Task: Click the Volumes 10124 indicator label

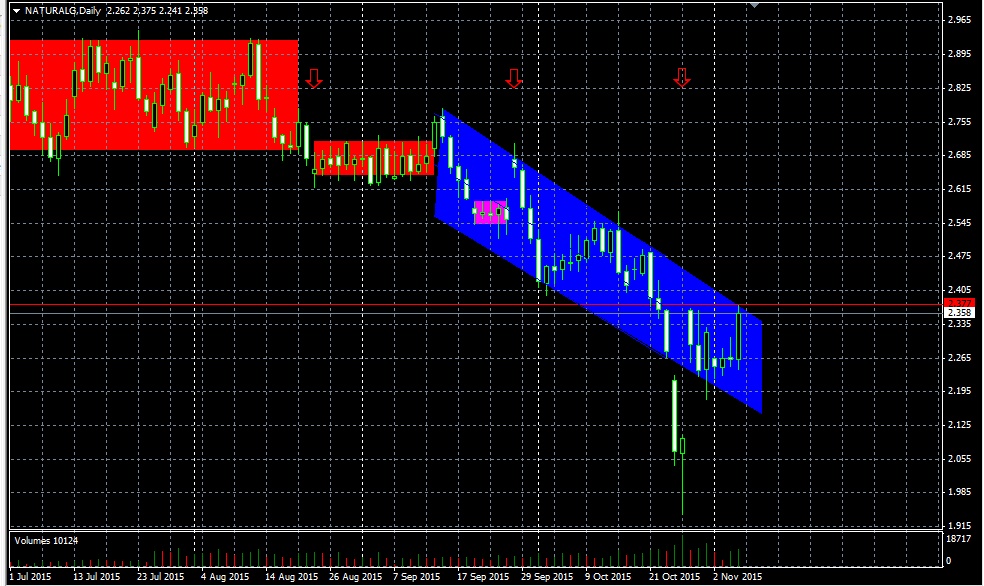Action: pyautogui.click(x=45, y=541)
